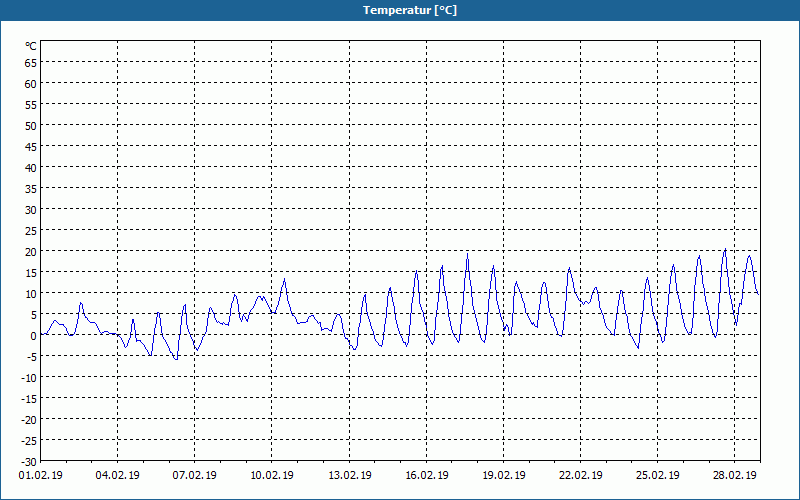Select date label 07.02.19
Viewport: 800px width, 500px height.
tap(194, 476)
